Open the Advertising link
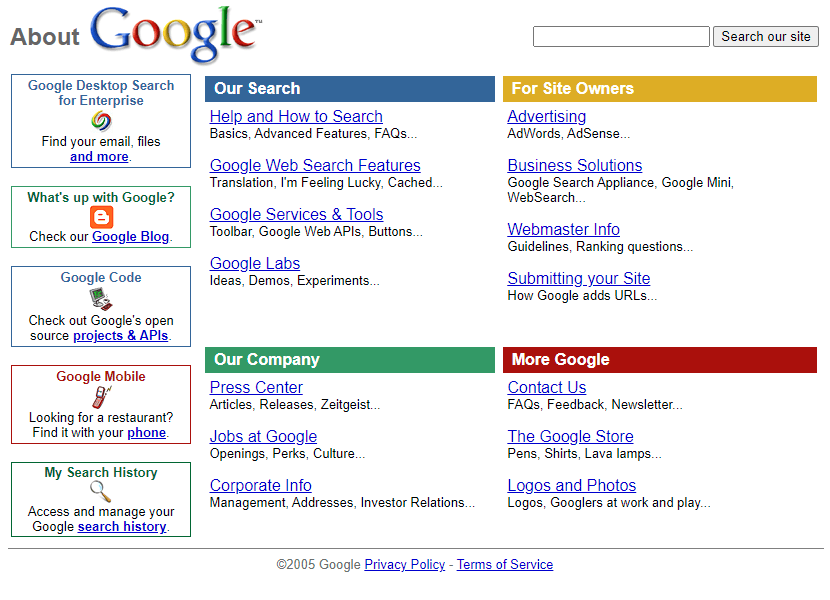The width and height of the screenshot is (830, 600). tap(547, 116)
